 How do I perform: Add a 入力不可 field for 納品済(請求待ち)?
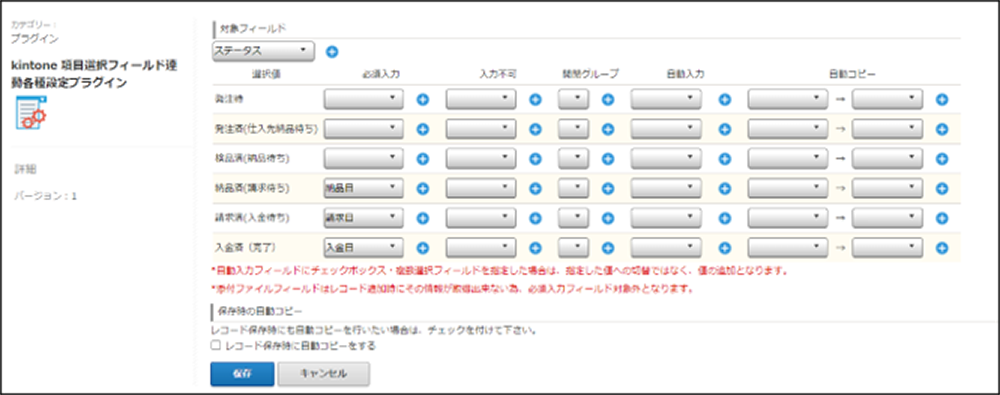tap(535, 188)
